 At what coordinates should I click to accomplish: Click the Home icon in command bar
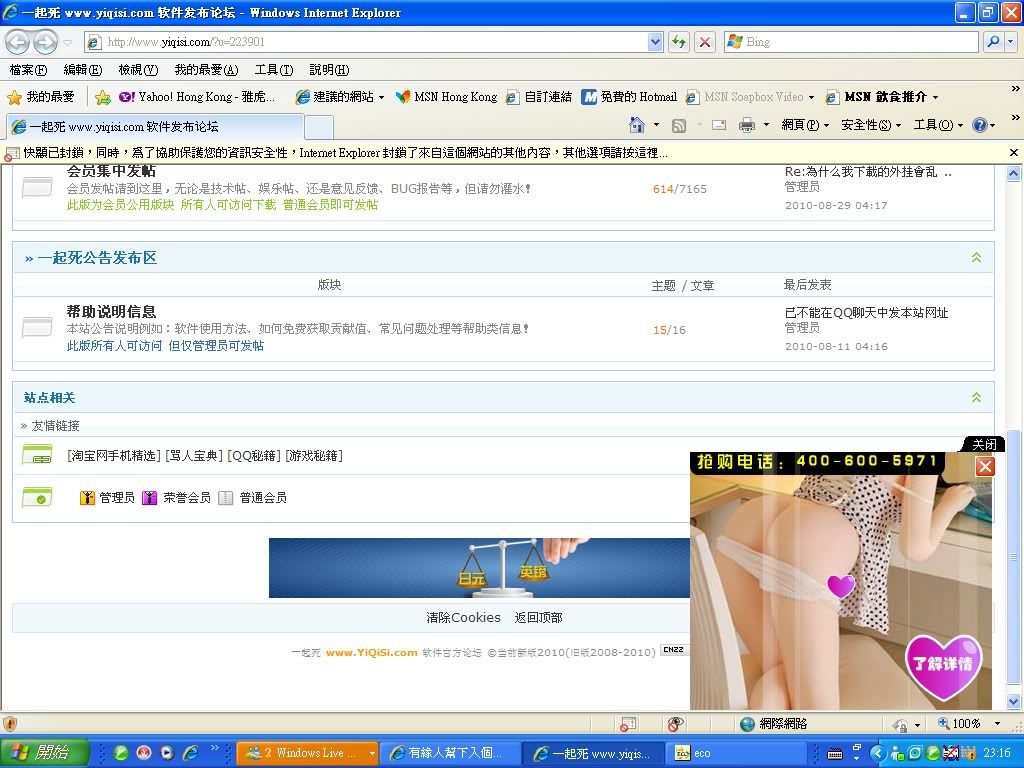pos(636,125)
